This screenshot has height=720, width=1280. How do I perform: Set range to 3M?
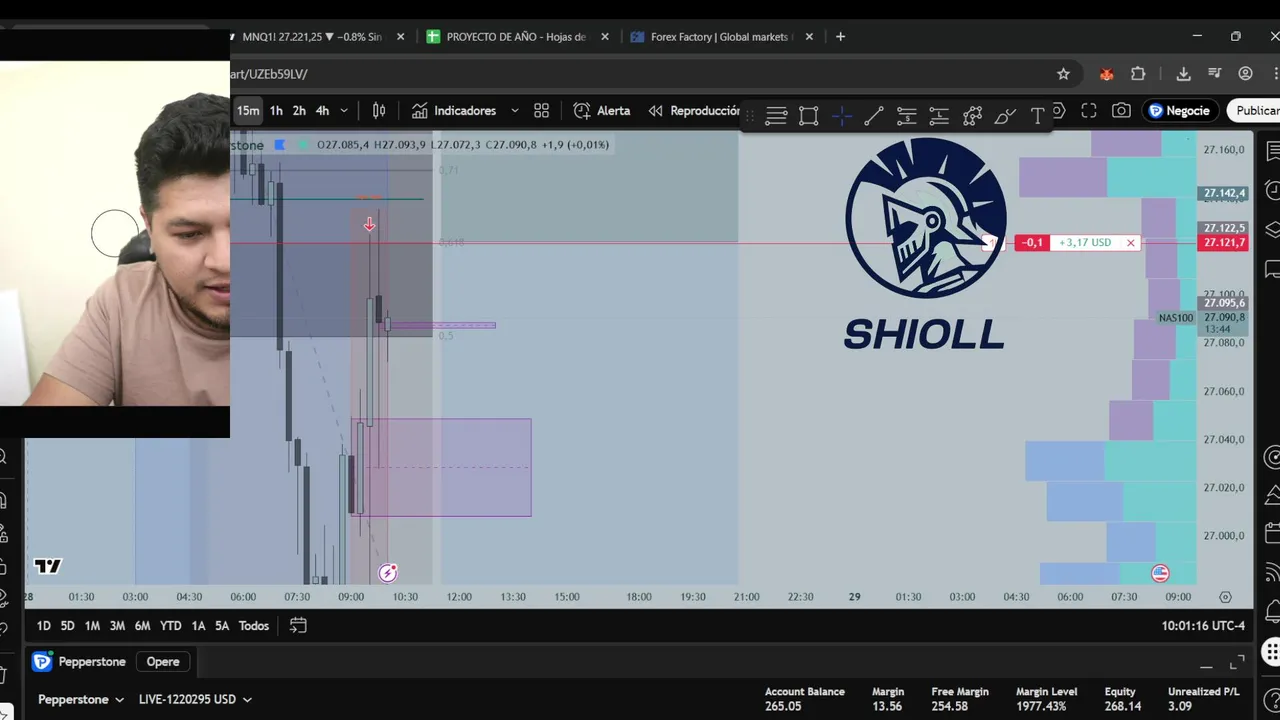pos(117,626)
